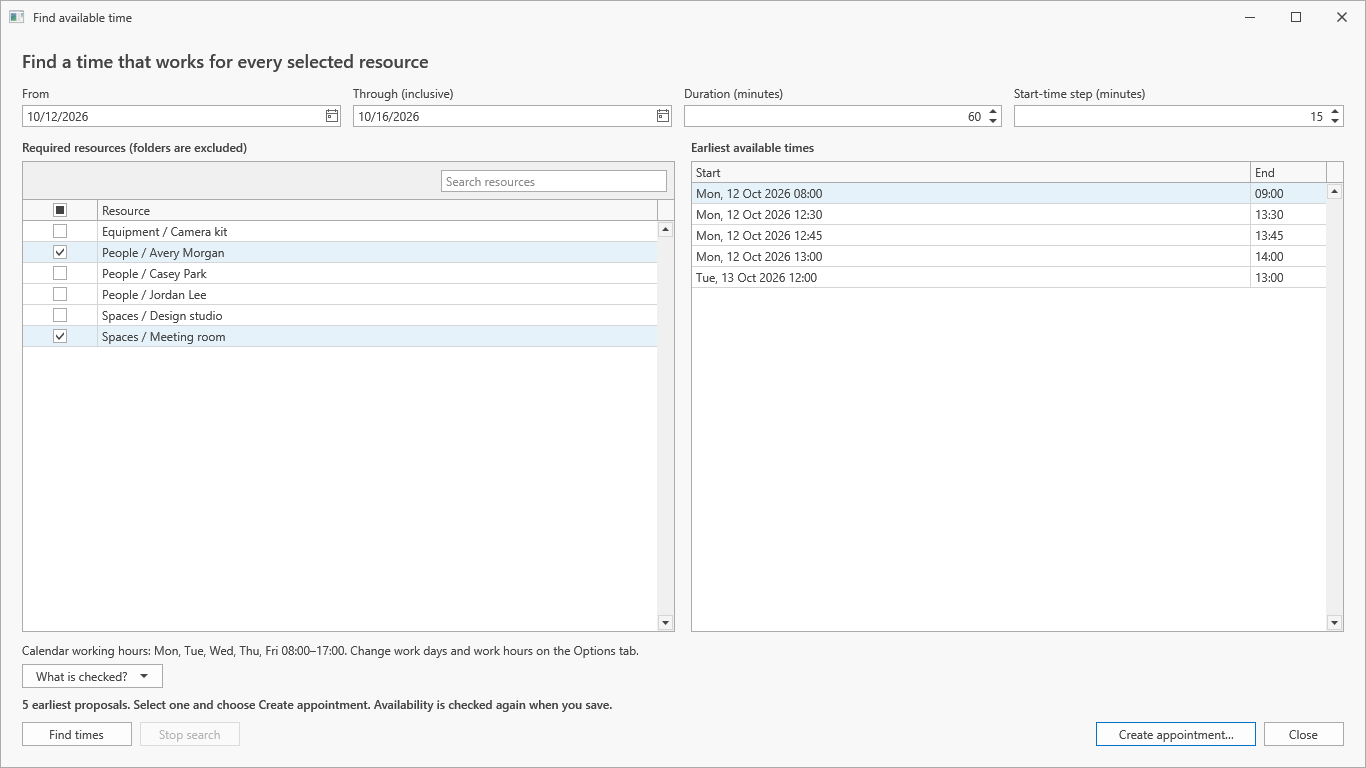Image resolution: width=1366 pixels, height=768 pixels.
Task: Check the Spaces / Design studio checkbox
Action: tap(60, 315)
